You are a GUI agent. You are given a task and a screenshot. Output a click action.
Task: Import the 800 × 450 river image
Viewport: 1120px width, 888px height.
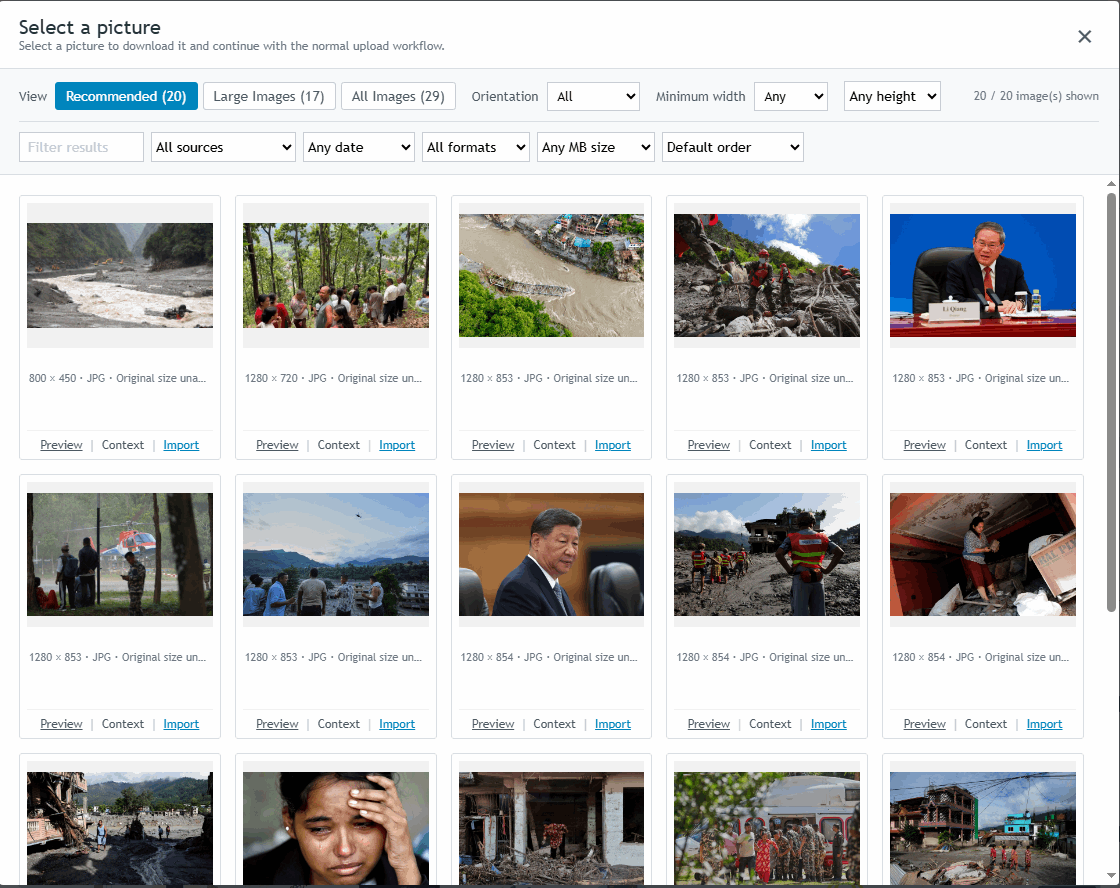tap(181, 445)
